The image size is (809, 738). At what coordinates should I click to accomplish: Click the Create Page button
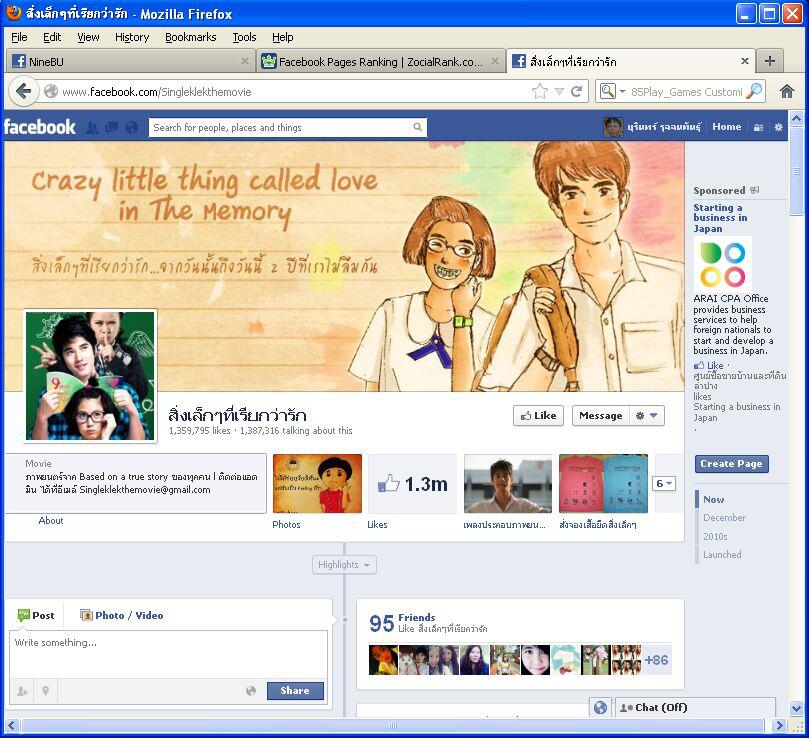[x=731, y=464]
